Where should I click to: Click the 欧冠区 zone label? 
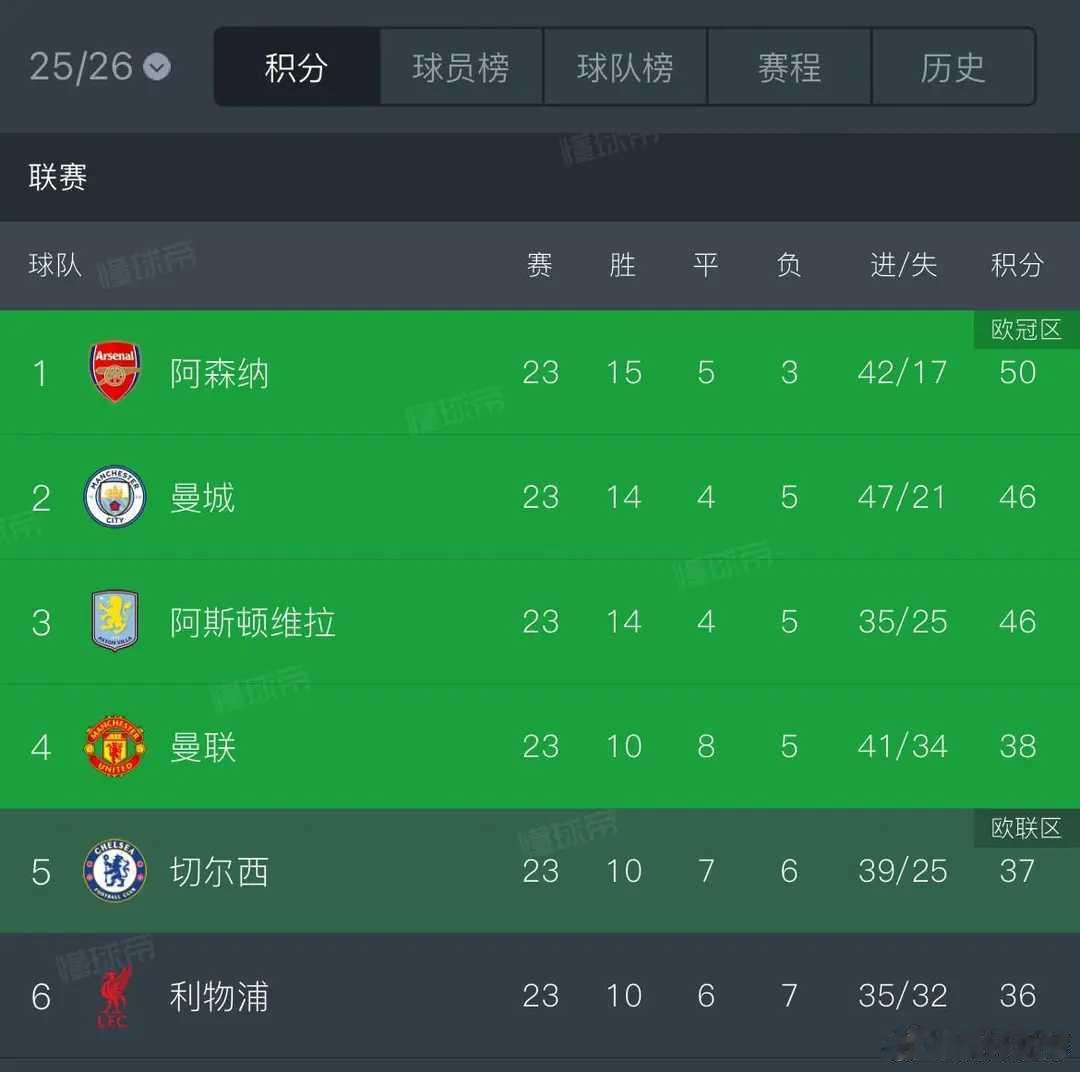(x=1026, y=329)
